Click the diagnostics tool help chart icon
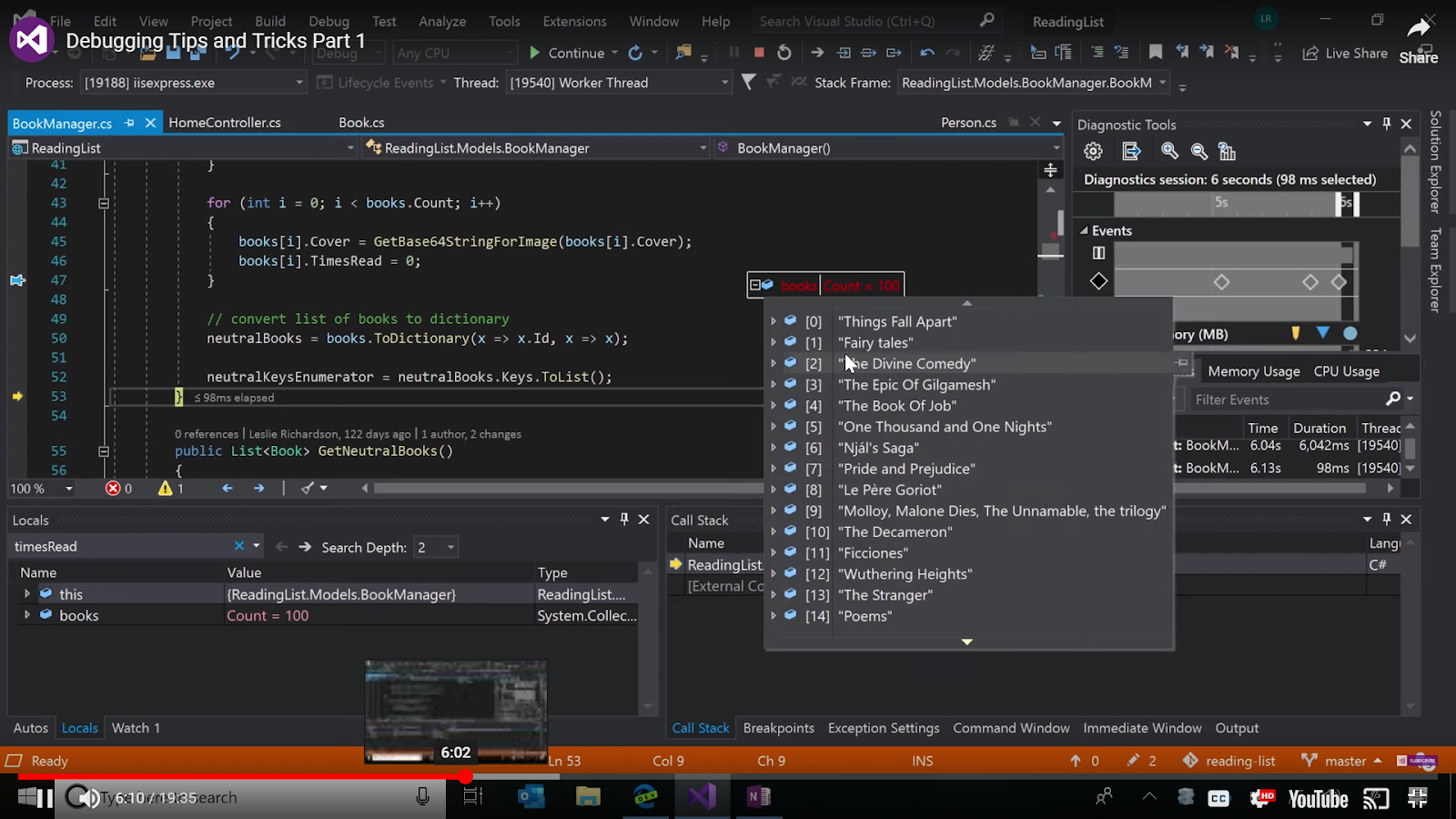The image size is (1456, 819). 1228,152
